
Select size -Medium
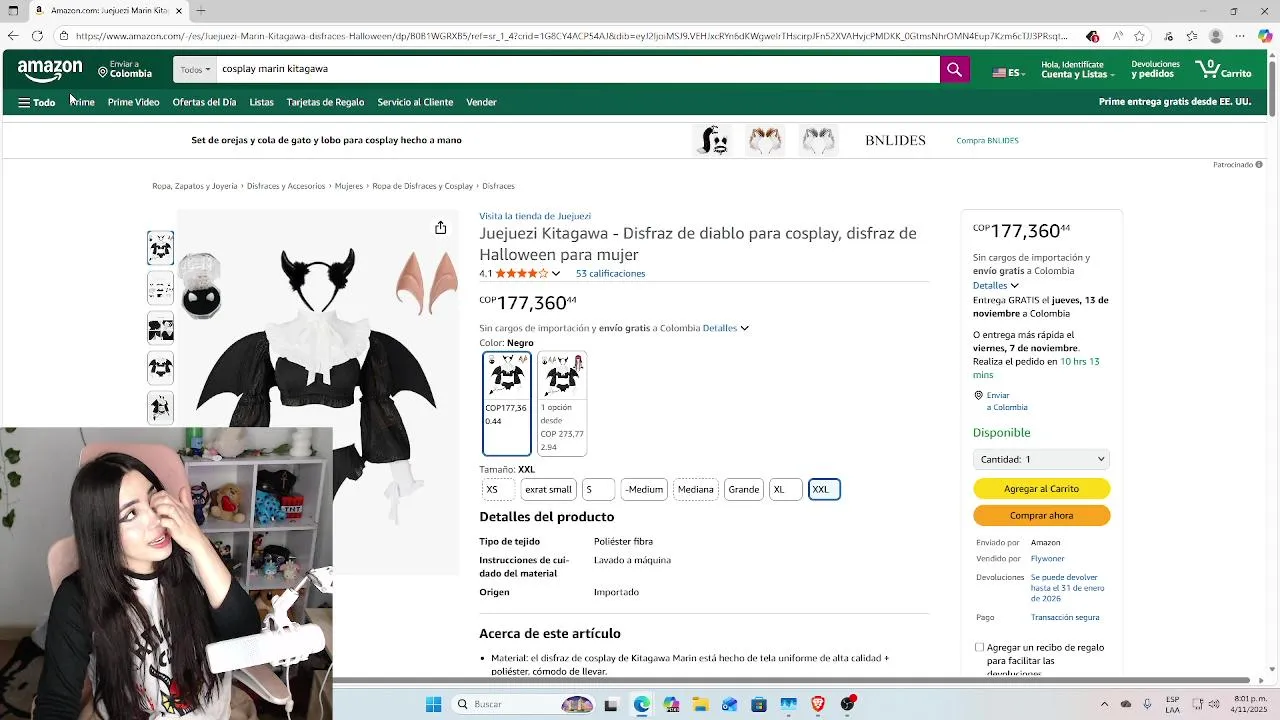coord(644,489)
